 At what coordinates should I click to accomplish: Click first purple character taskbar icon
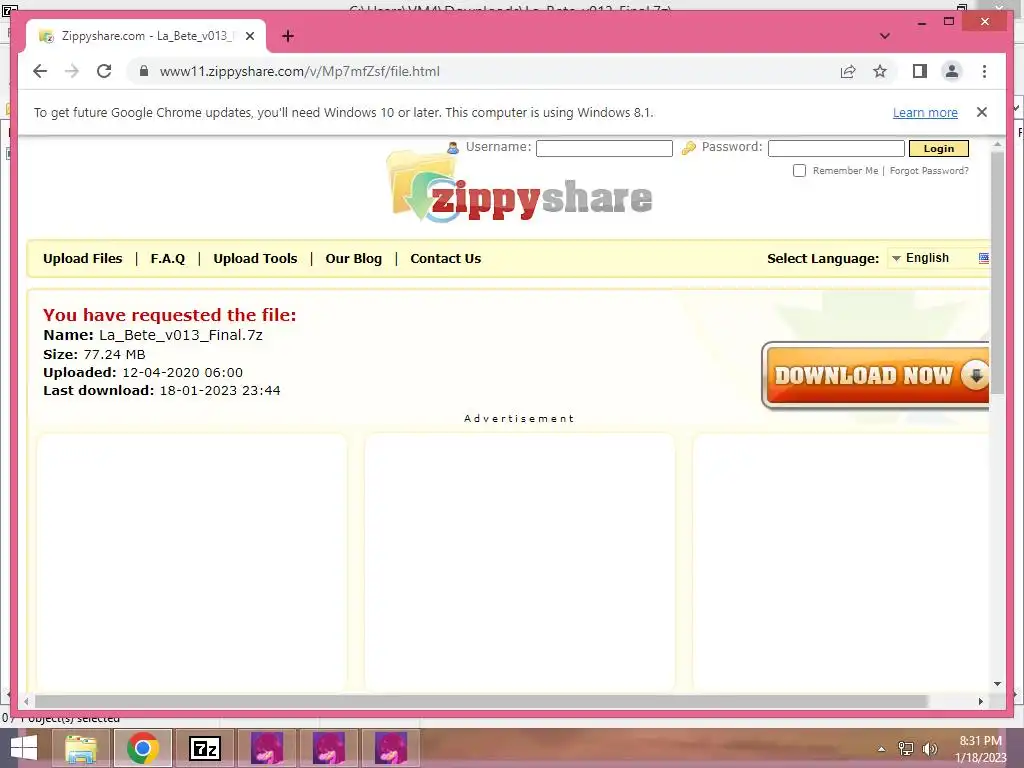coord(267,748)
